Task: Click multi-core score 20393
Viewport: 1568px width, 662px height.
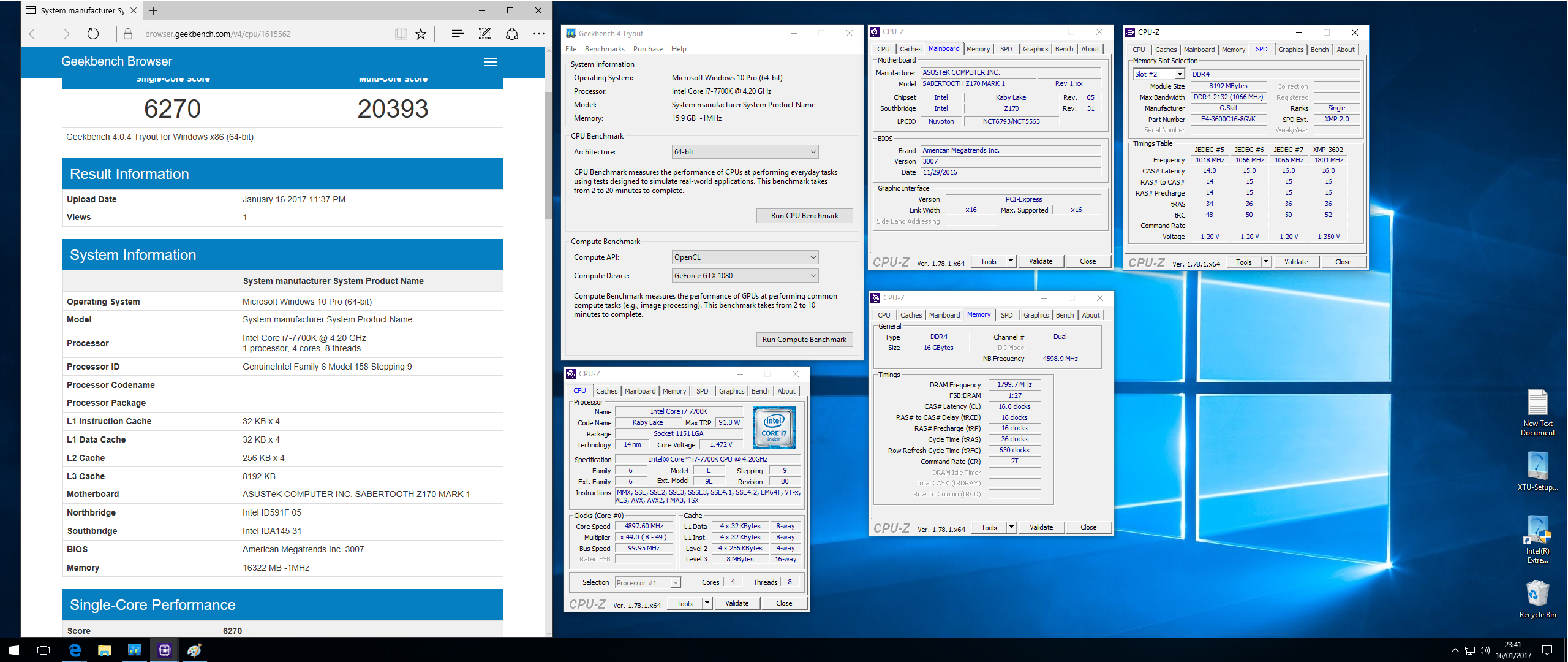Action: point(393,109)
